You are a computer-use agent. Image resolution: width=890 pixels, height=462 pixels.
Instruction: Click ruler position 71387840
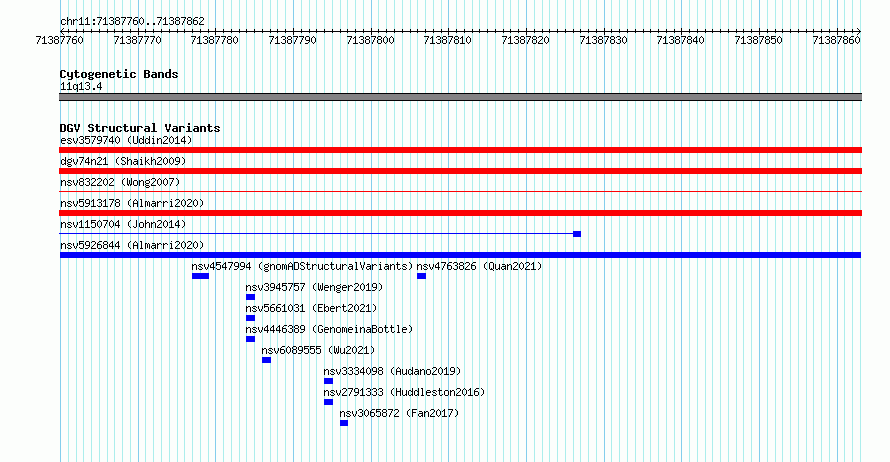680,40
